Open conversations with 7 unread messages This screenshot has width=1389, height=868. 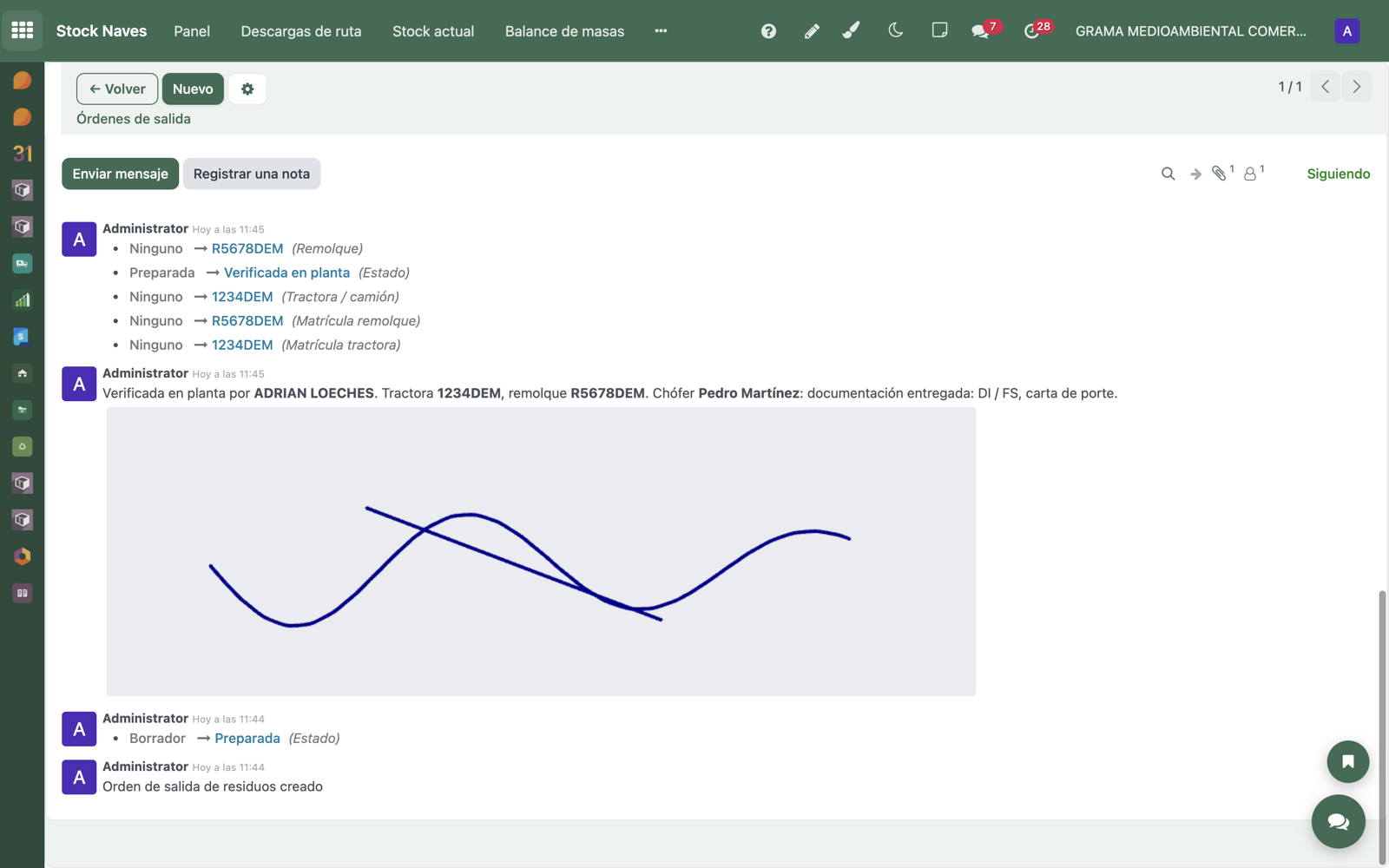click(x=985, y=30)
